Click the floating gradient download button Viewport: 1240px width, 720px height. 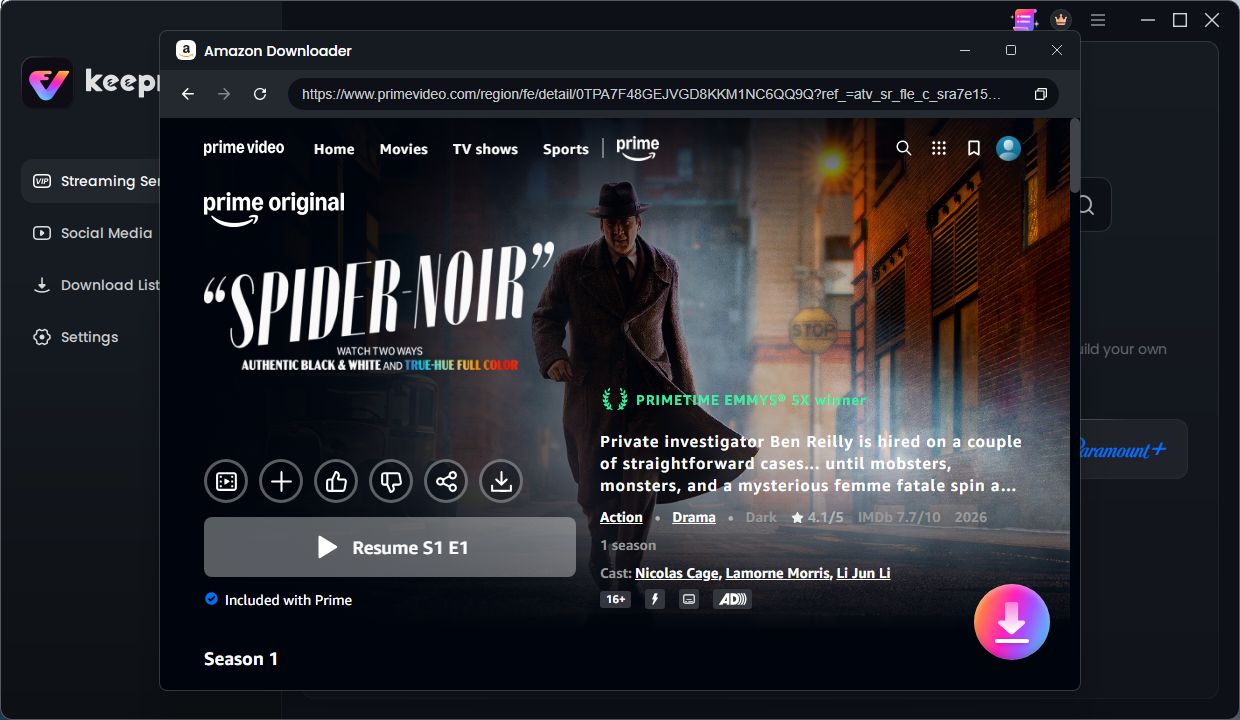pos(1012,622)
